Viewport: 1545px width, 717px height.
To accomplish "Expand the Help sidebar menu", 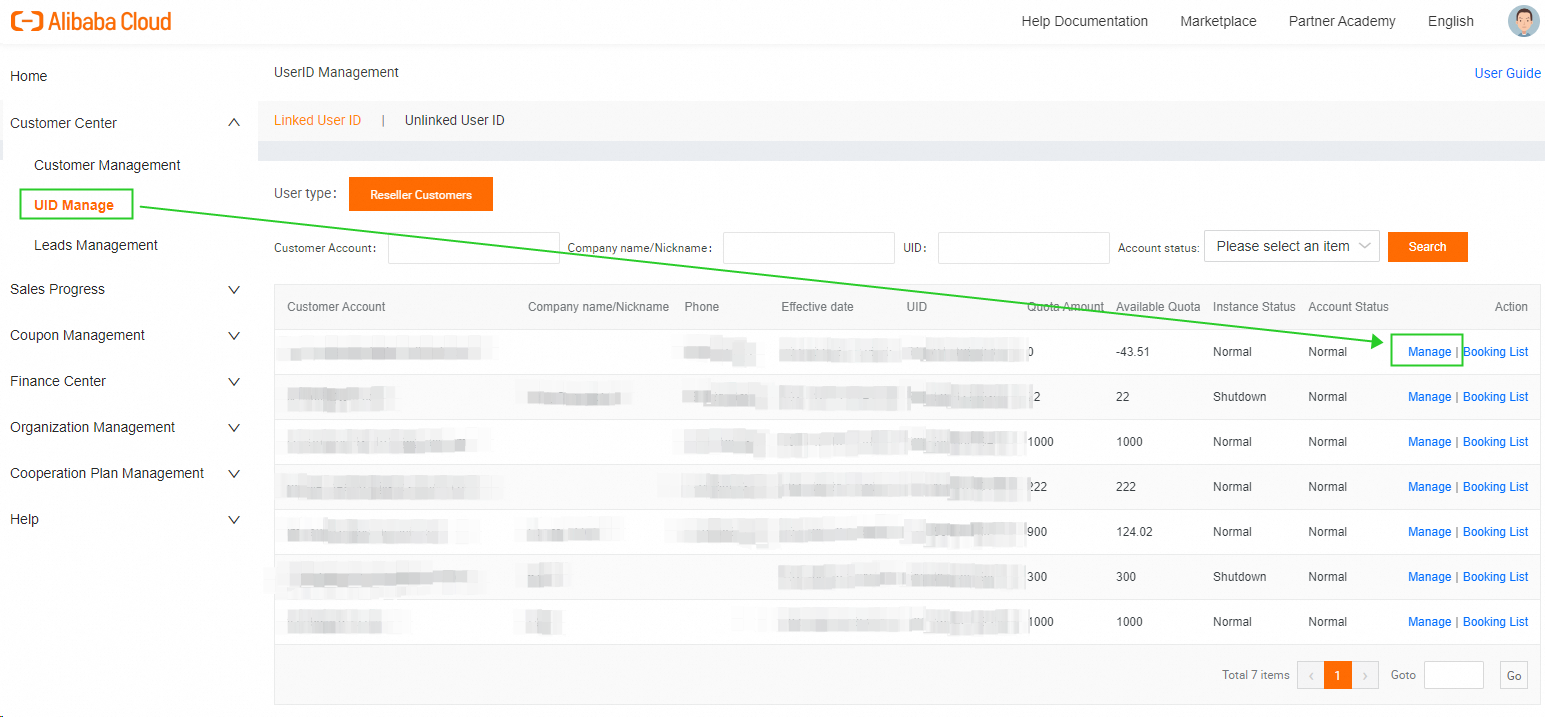I will pos(234,519).
